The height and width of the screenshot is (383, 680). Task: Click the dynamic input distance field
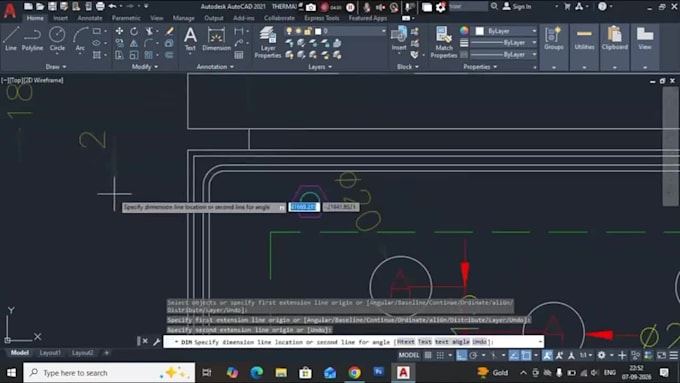(x=304, y=207)
